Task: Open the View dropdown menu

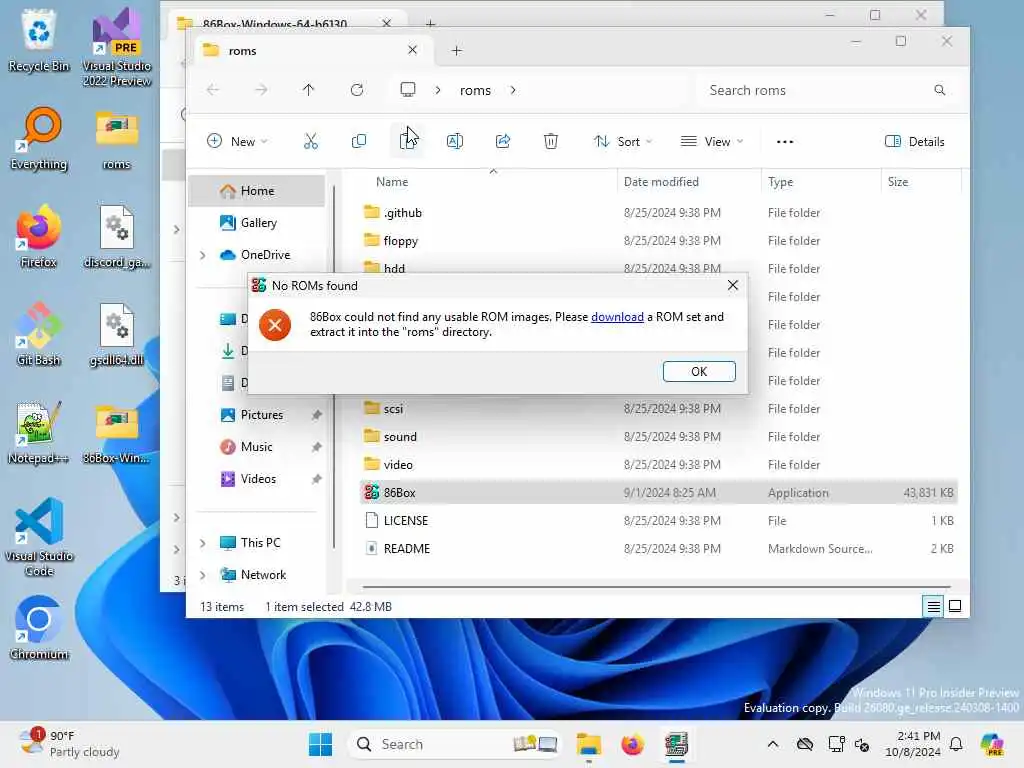Action: click(x=712, y=141)
